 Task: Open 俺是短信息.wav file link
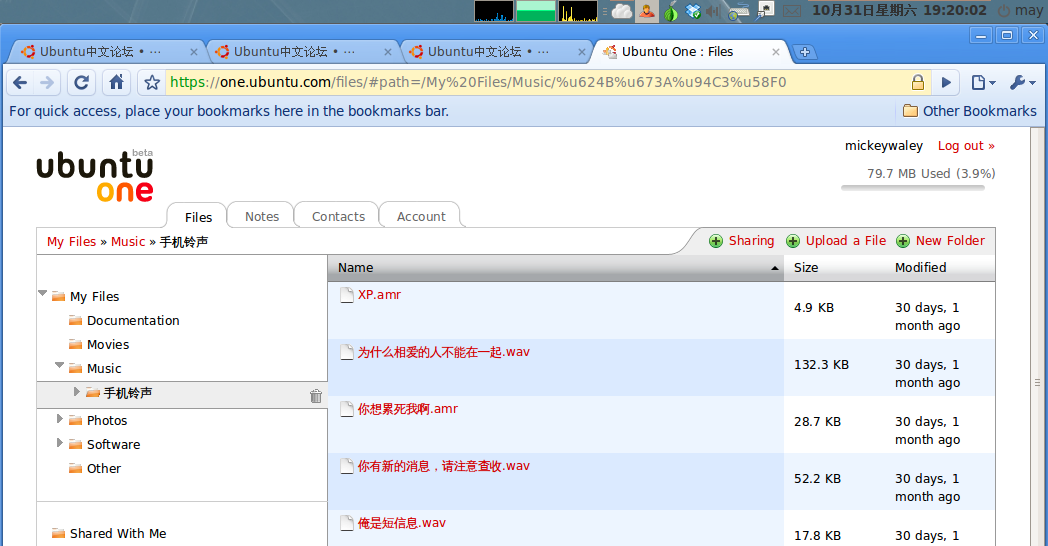point(401,523)
